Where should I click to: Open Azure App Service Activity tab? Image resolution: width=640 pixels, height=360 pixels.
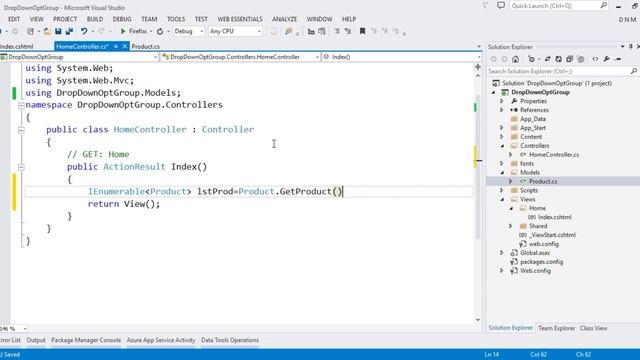[x=161, y=340]
